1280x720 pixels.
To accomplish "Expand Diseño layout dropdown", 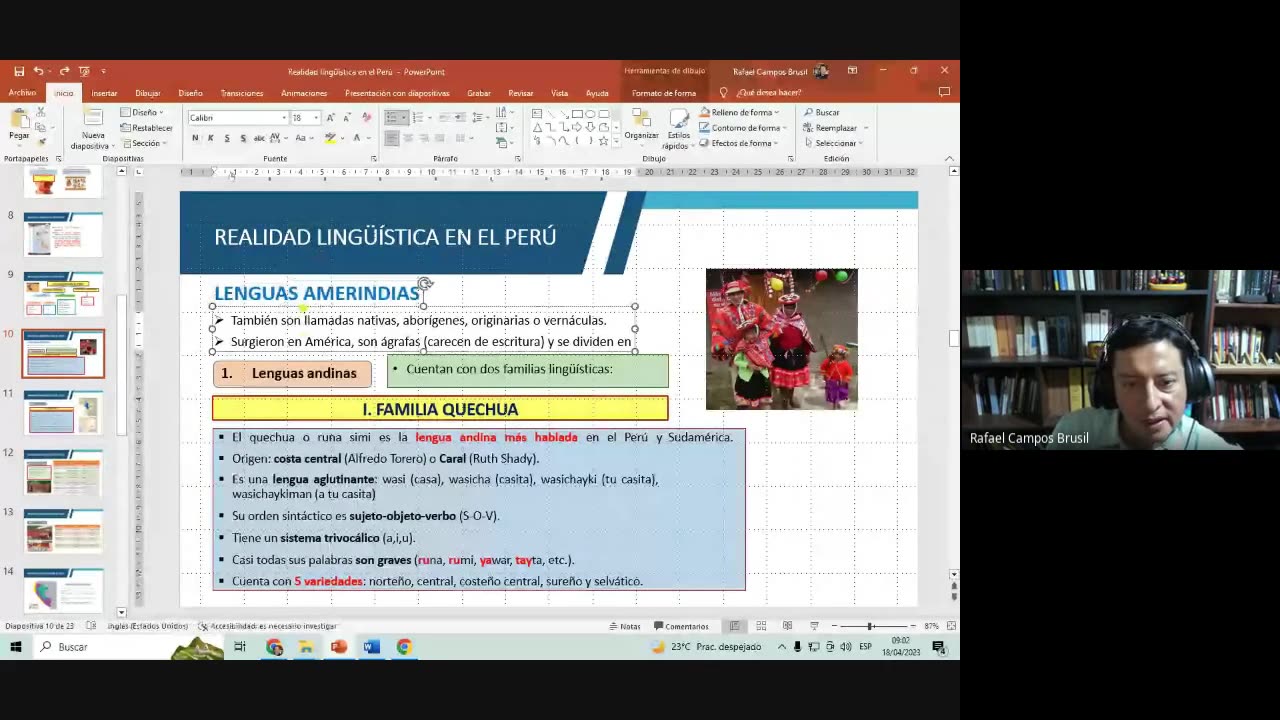I will click(x=141, y=112).
